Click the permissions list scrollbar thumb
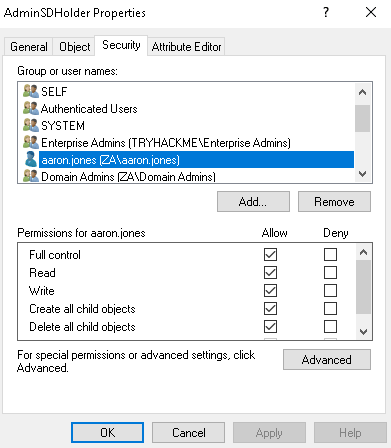The image size is (391, 448). point(363,287)
